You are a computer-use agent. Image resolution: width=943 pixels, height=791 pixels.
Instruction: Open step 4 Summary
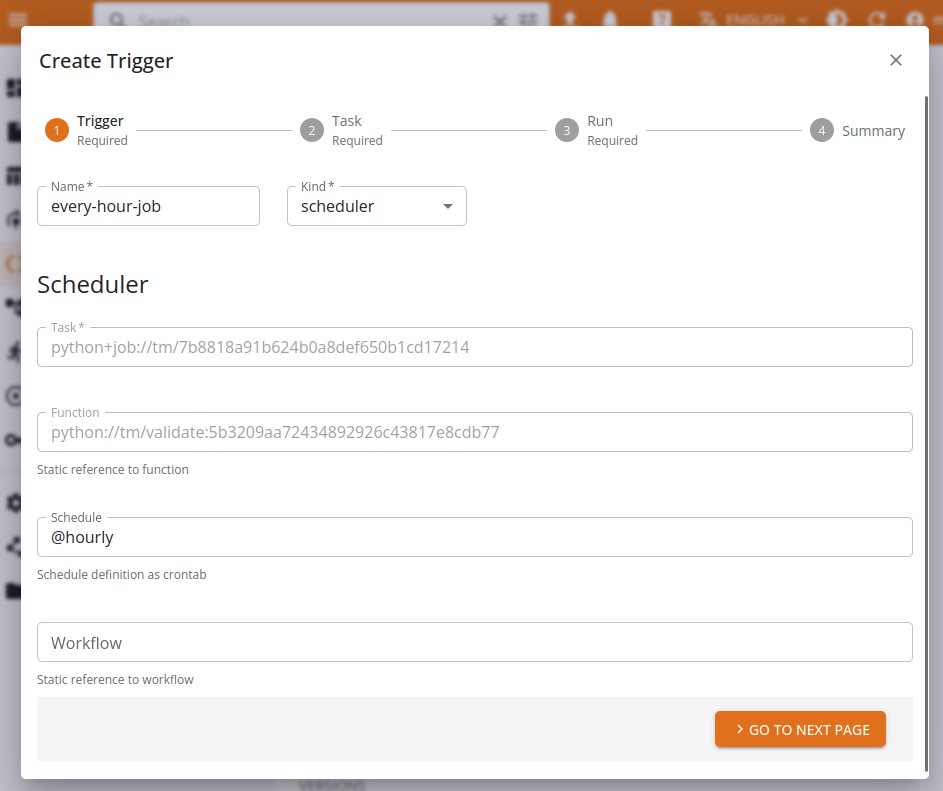point(822,131)
